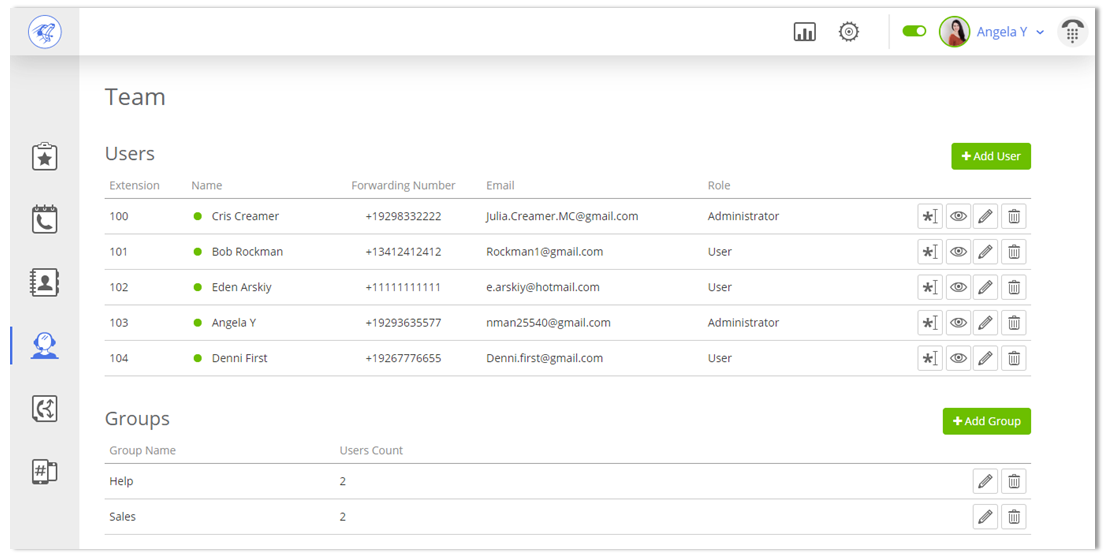Viewport: 1104px width, 556px height.
Task: Open the contacts book sidebar icon
Action: (45, 283)
